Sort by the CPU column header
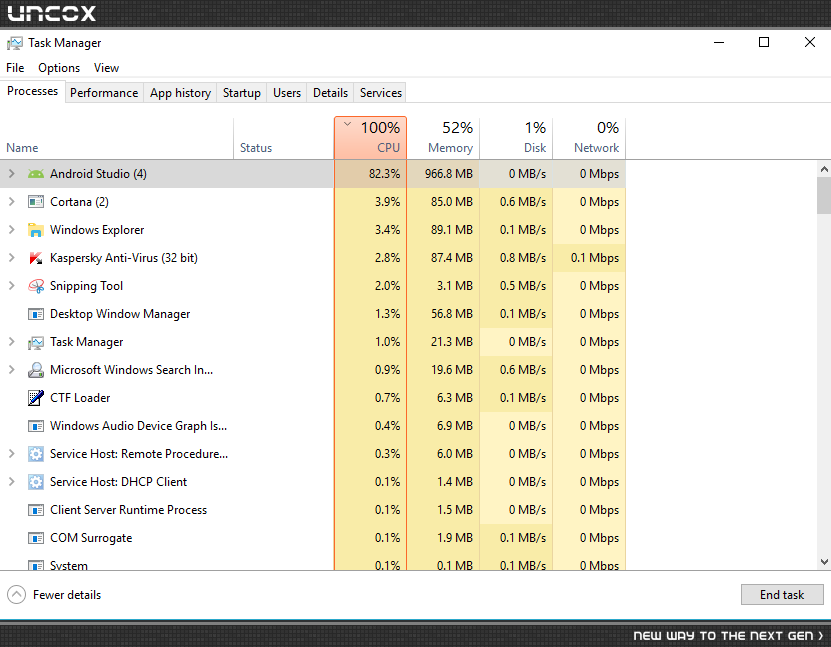 tap(370, 138)
